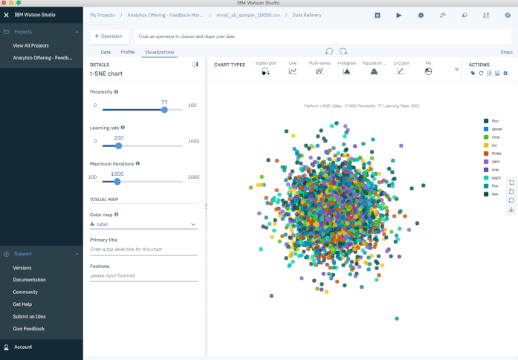Show info for Perplexity setting
518x360 pixels.
click(116, 92)
